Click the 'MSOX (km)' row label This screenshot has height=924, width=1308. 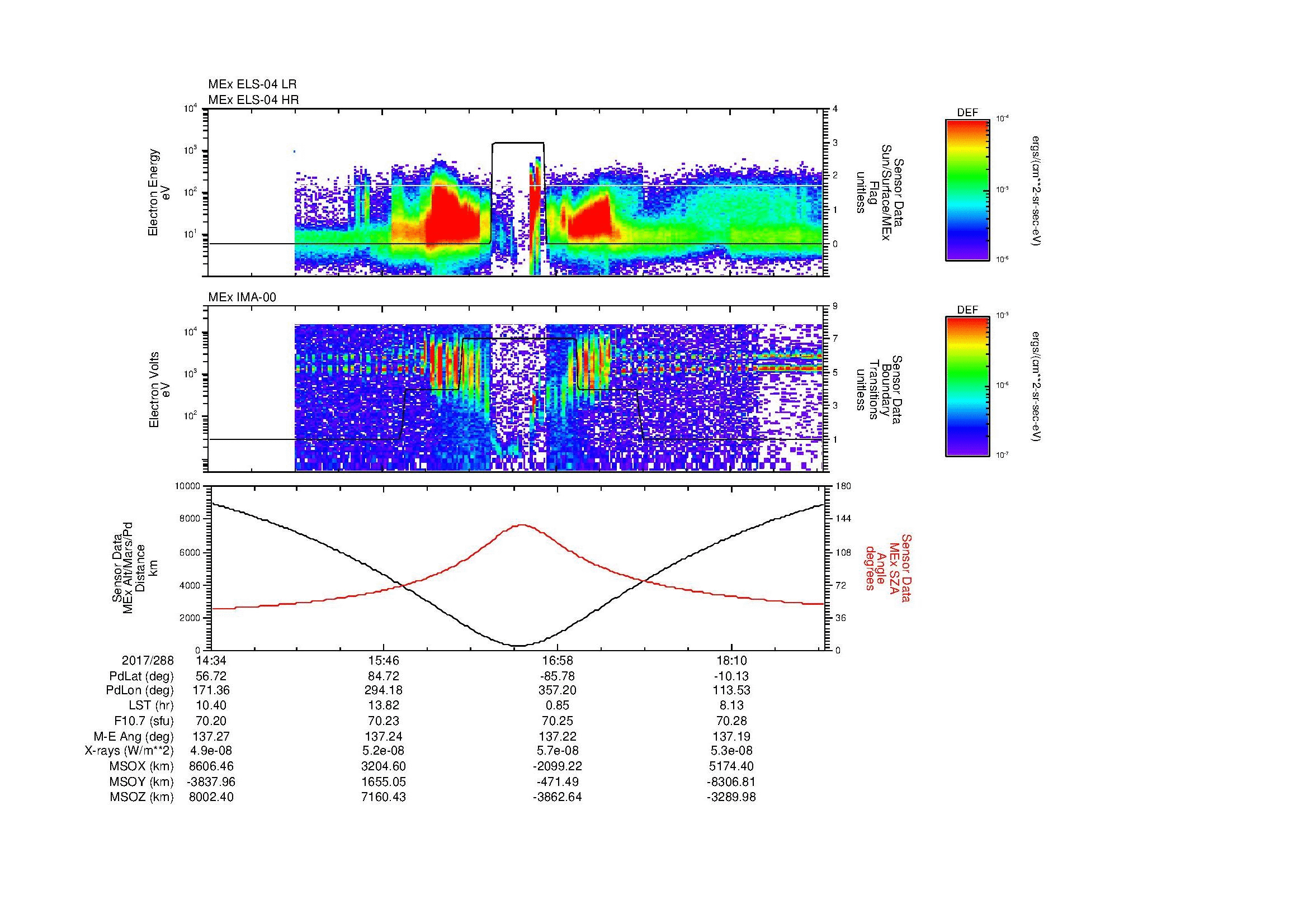pyautogui.click(x=142, y=766)
